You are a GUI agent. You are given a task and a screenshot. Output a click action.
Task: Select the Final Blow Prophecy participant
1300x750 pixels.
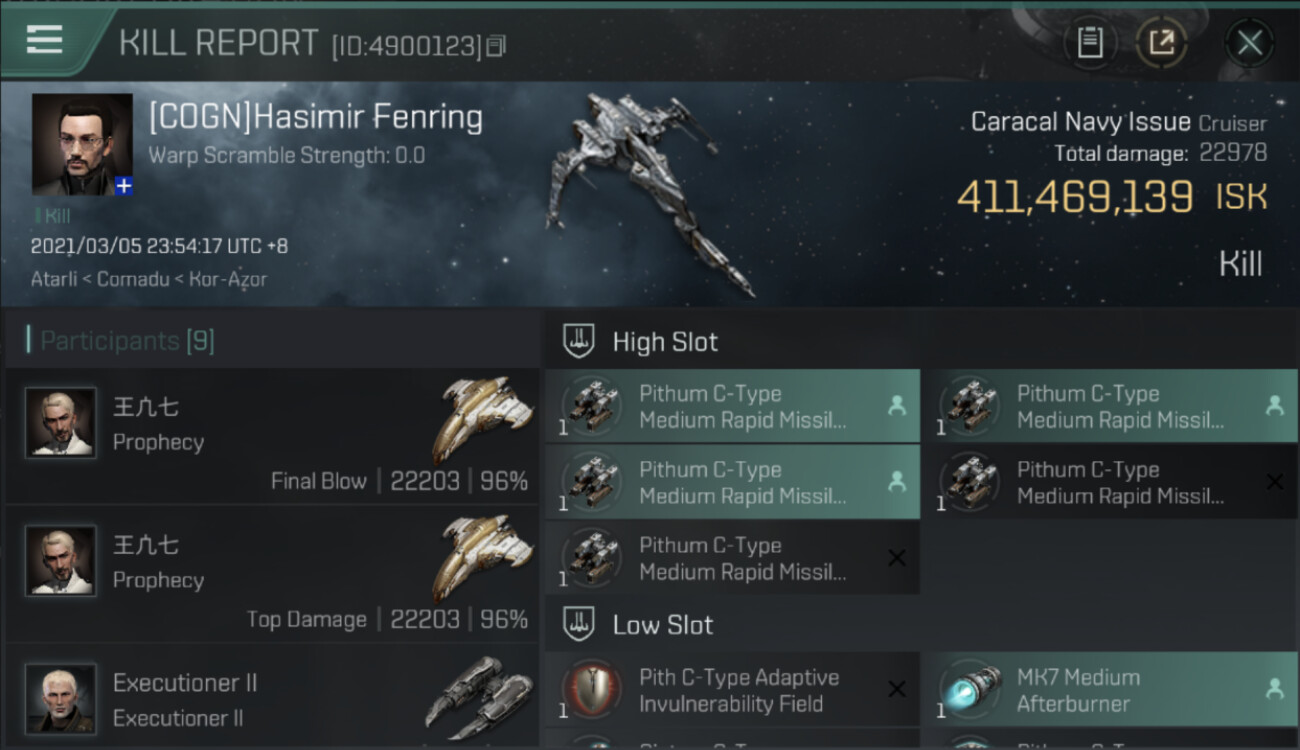(x=270, y=436)
